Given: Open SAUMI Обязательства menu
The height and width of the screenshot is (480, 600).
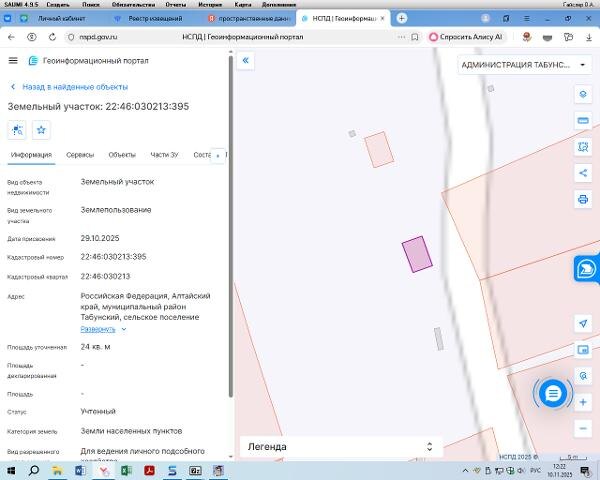Looking at the screenshot, I should coord(134,5).
